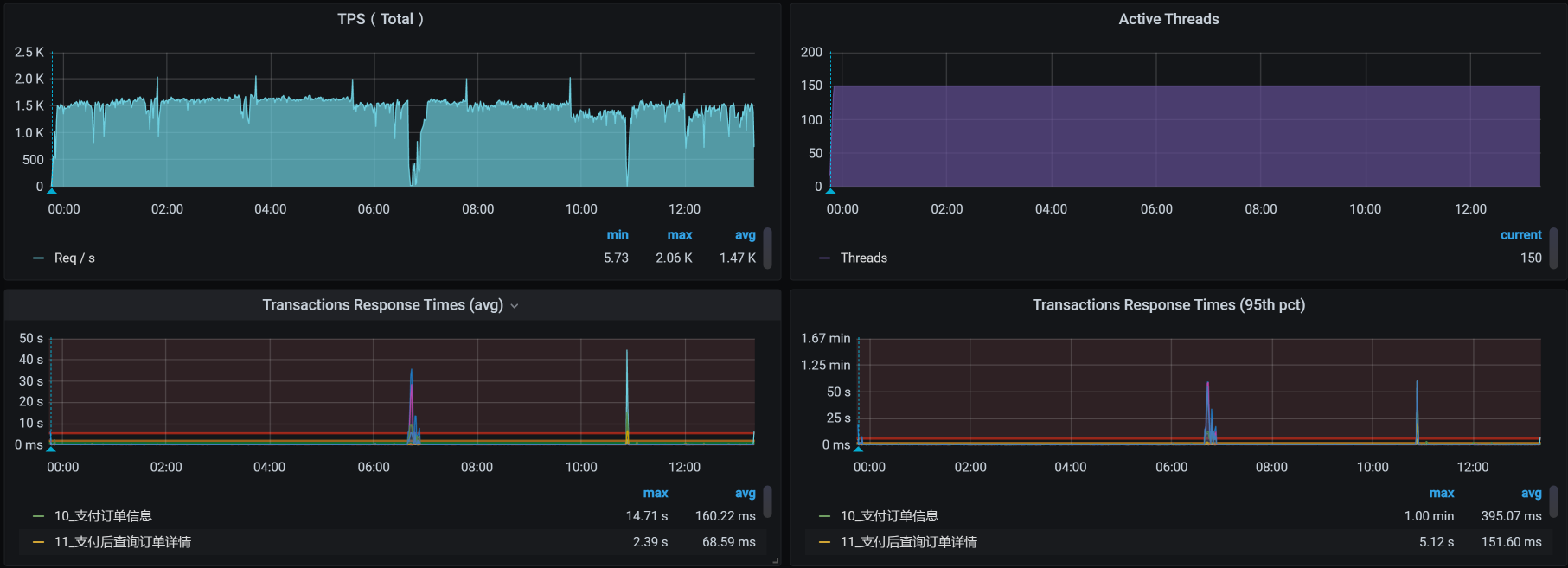The height and width of the screenshot is (568, 1568).
Task: Click Req / s cyan series color icon
Action: coord(38,258)
